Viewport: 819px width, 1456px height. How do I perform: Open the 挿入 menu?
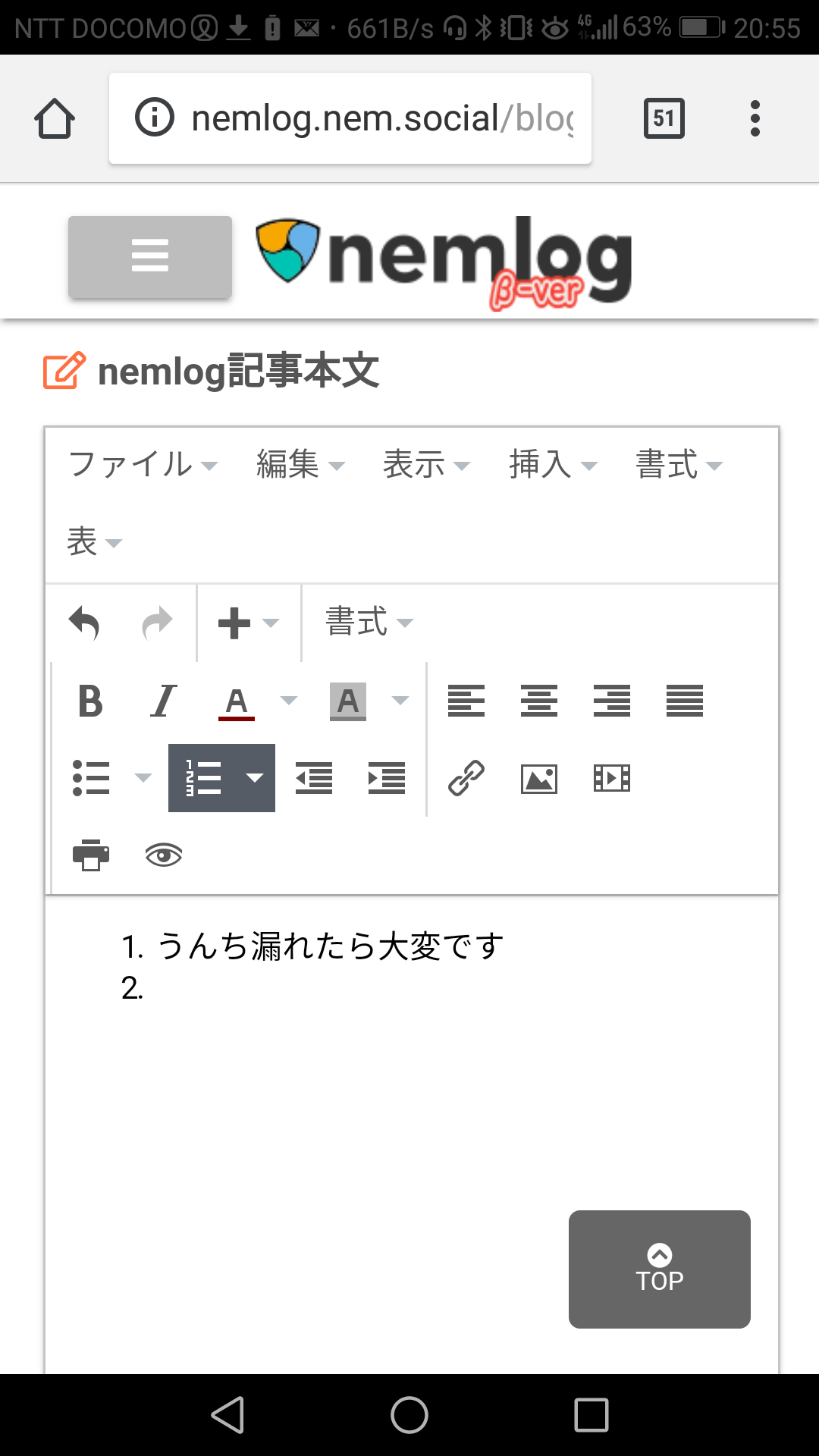(x=553, y=464)
